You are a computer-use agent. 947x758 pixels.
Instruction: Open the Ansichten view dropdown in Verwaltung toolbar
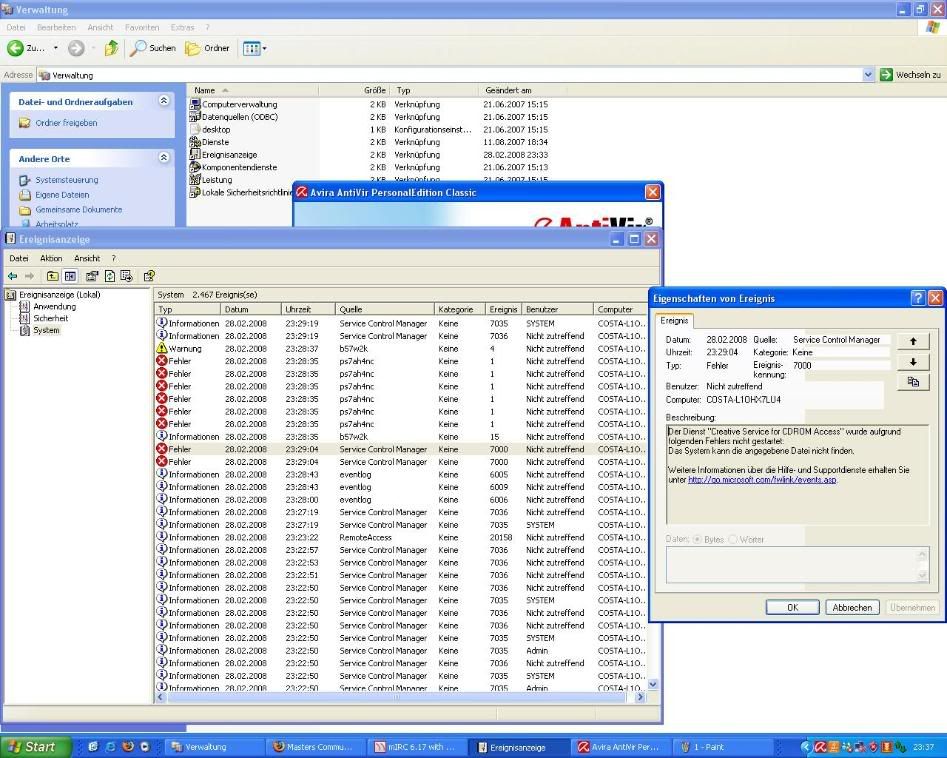pos(254,48)
